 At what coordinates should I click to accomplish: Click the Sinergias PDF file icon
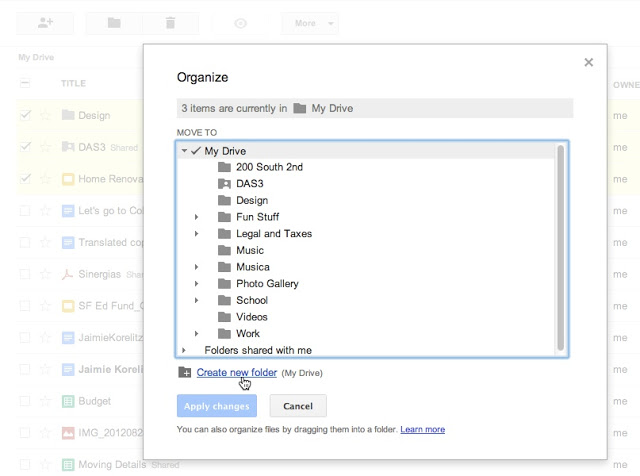(68, 274)
